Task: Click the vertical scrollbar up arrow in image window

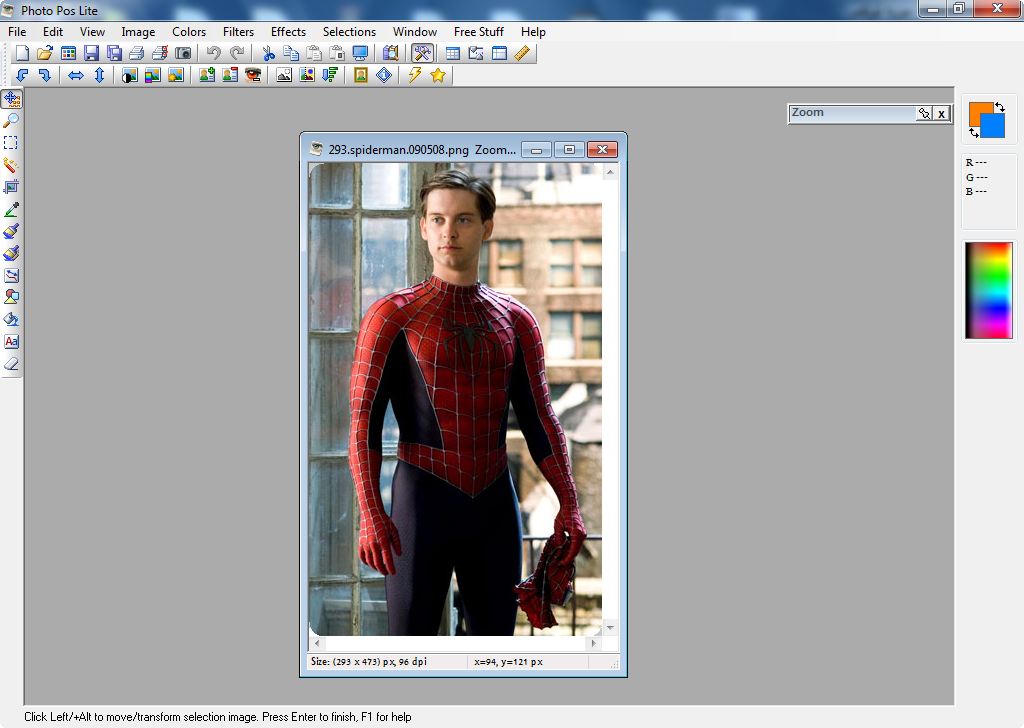Action: pos(610,172)
